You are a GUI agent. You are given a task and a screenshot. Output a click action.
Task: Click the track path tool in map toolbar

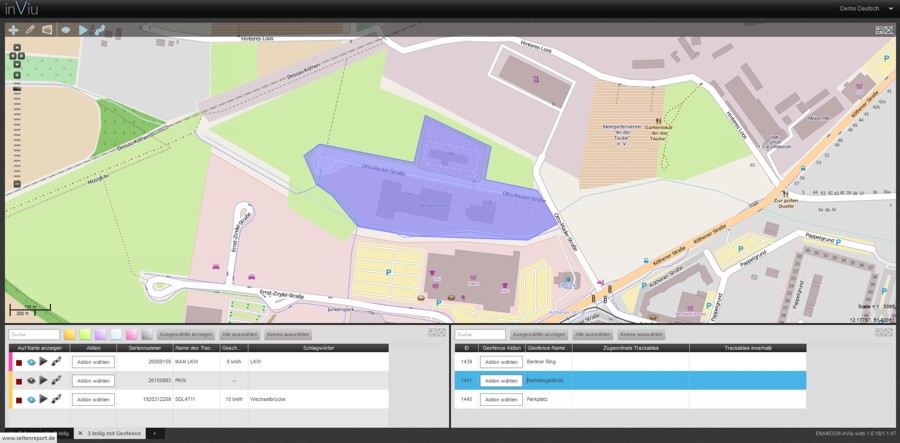100,30
